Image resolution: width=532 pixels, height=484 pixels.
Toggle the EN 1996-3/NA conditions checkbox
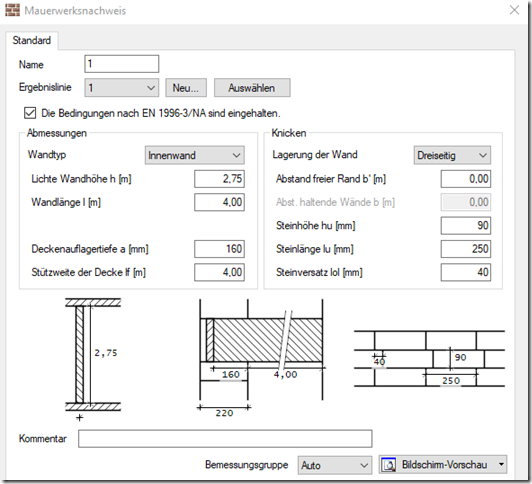(x=30, y=113)
